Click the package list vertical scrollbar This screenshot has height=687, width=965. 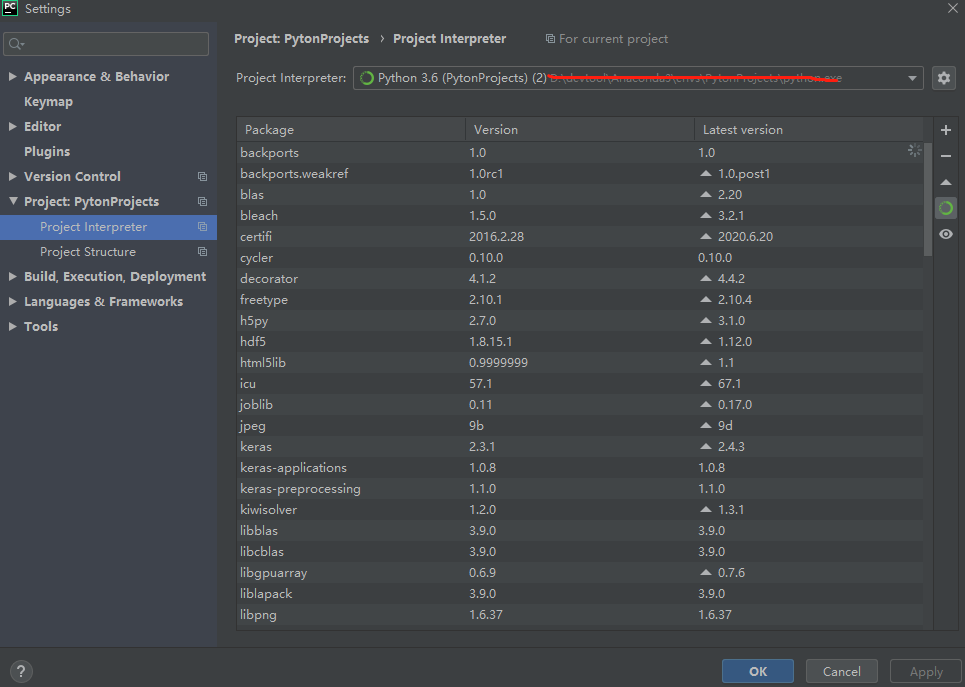927,199
